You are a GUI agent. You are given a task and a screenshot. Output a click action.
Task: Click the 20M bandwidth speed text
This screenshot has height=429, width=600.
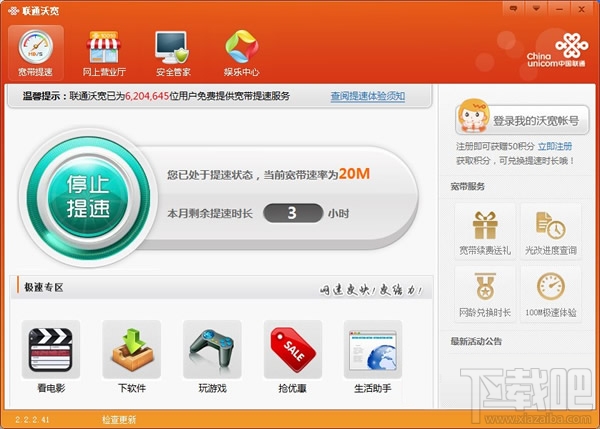point(354,174)
